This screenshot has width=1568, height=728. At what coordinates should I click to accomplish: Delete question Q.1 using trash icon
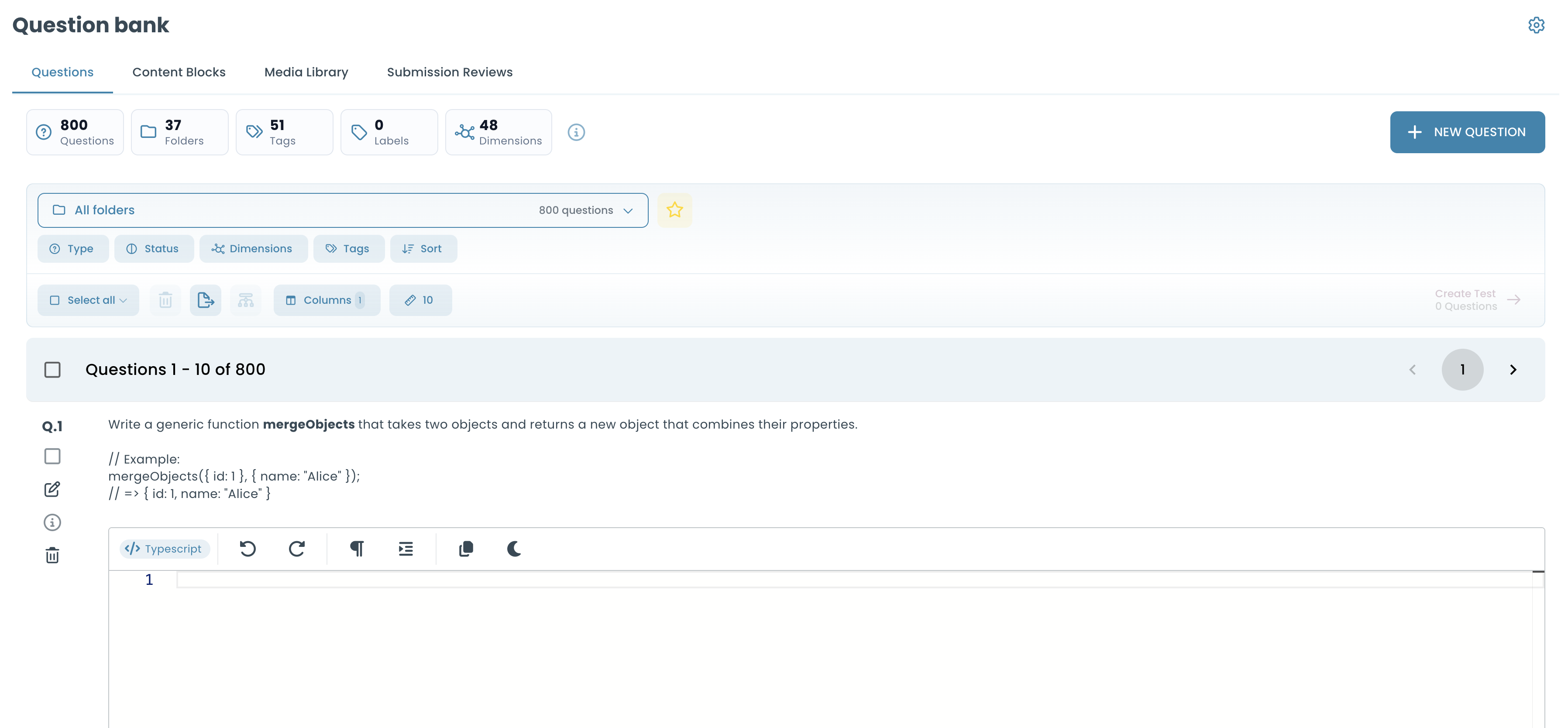pos(52,555)
